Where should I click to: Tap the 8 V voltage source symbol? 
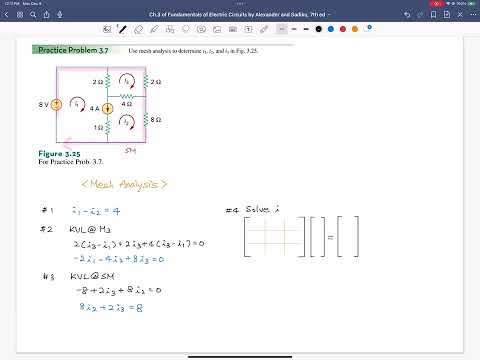pyautogui.click(x=56, y=105)
